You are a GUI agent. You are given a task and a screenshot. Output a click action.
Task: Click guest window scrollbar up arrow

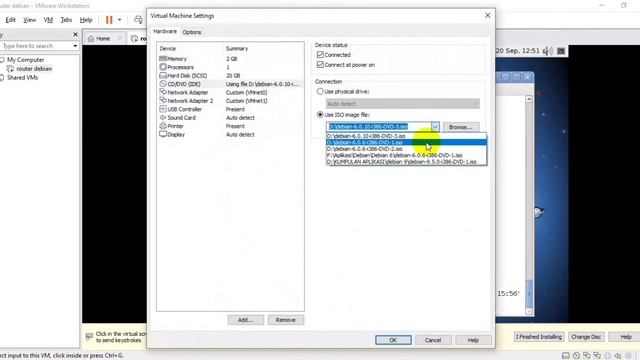click(529, 99)
